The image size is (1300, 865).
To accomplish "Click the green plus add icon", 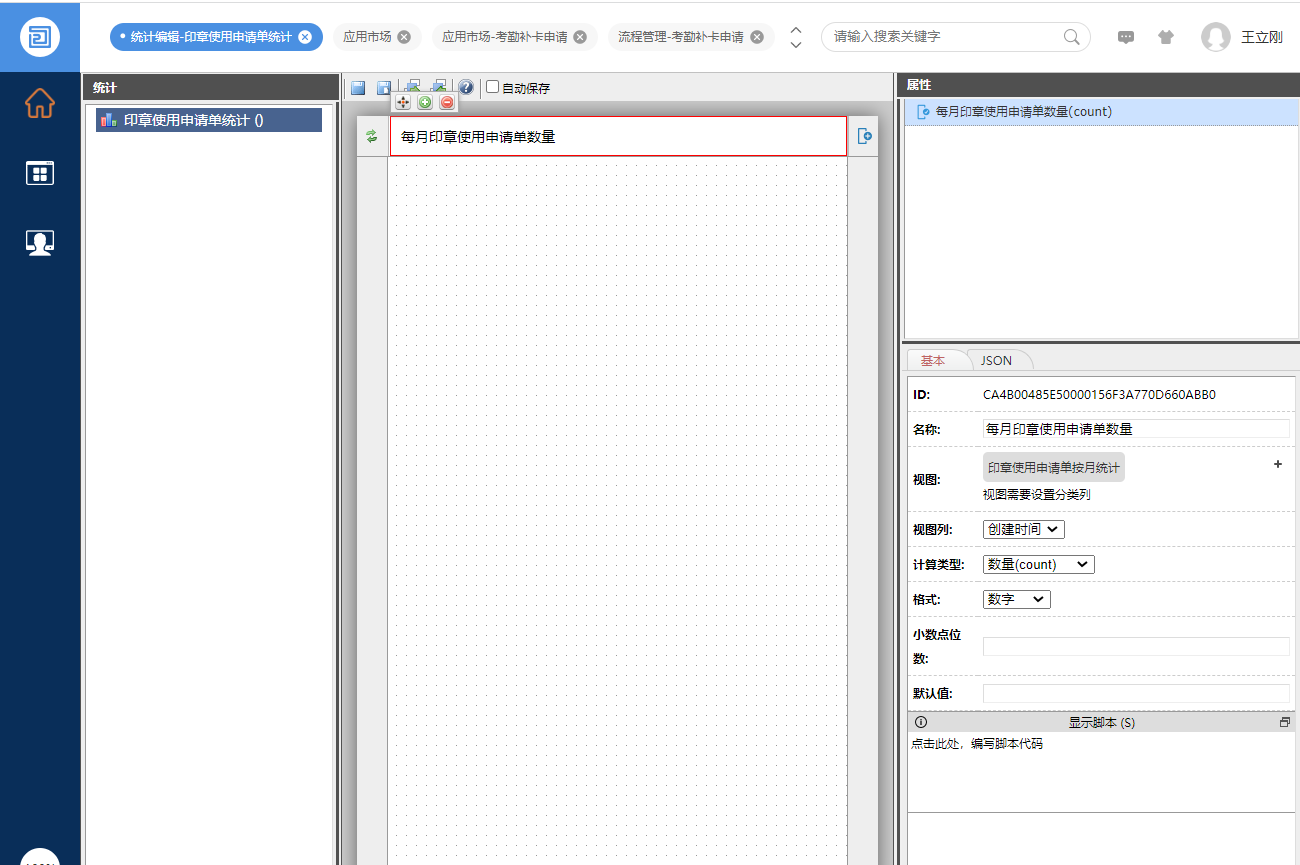I will (425, 102).
